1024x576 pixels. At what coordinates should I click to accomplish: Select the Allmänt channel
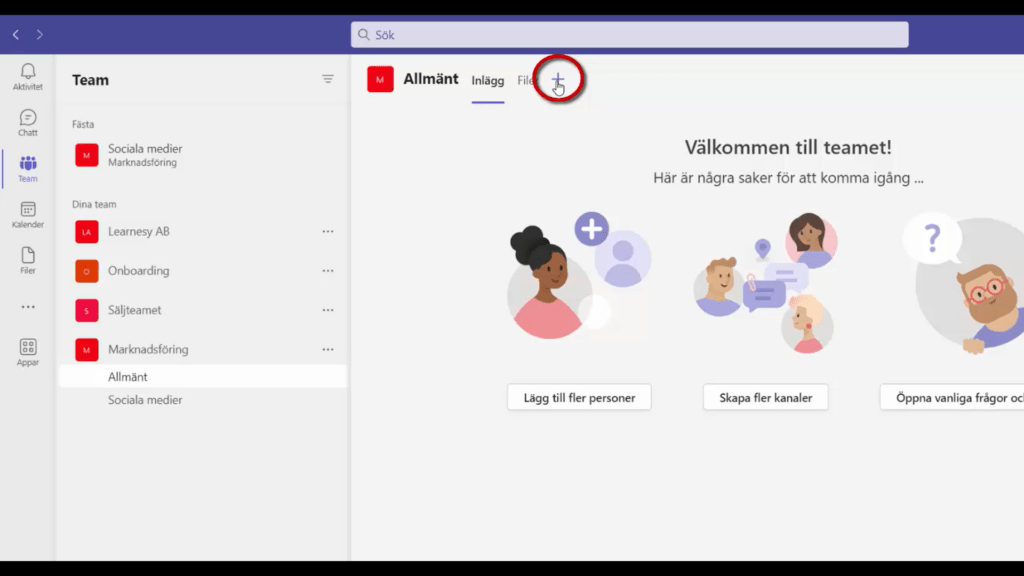coord(128,377)
